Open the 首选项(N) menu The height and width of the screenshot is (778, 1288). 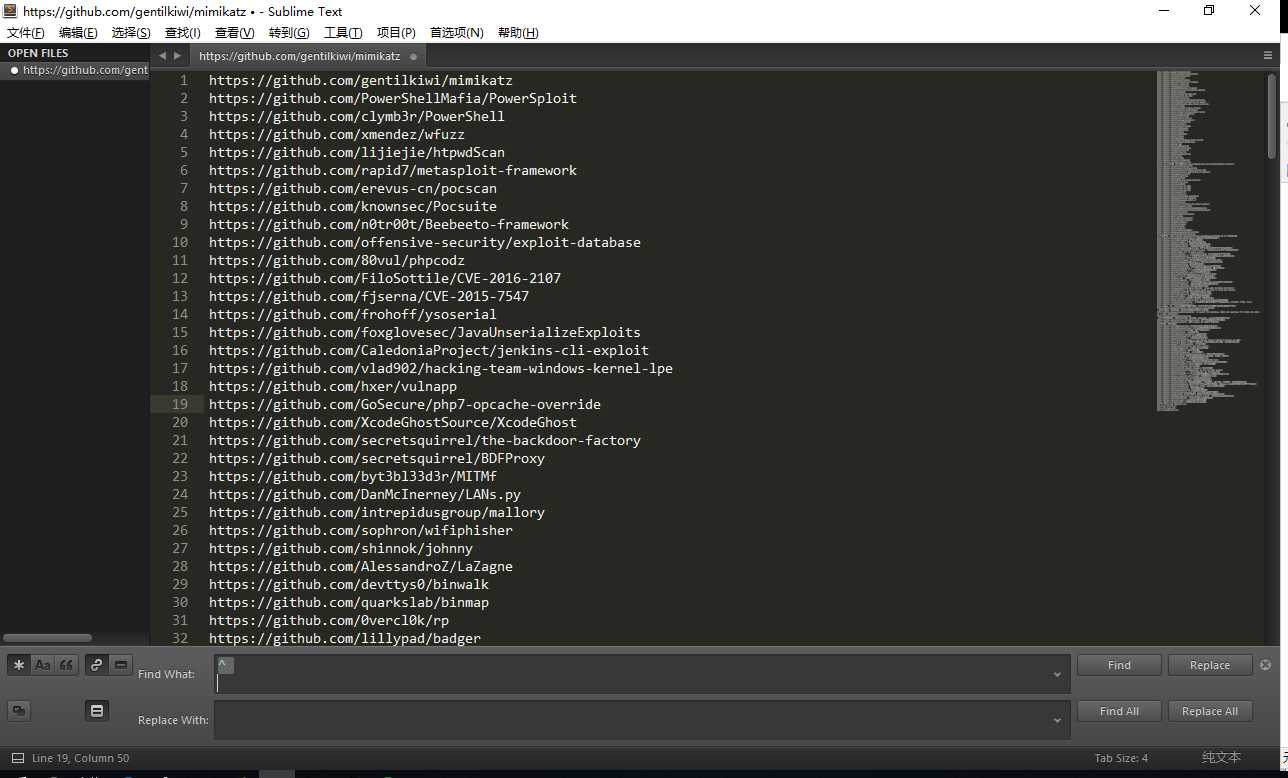[x=457, y=33]
